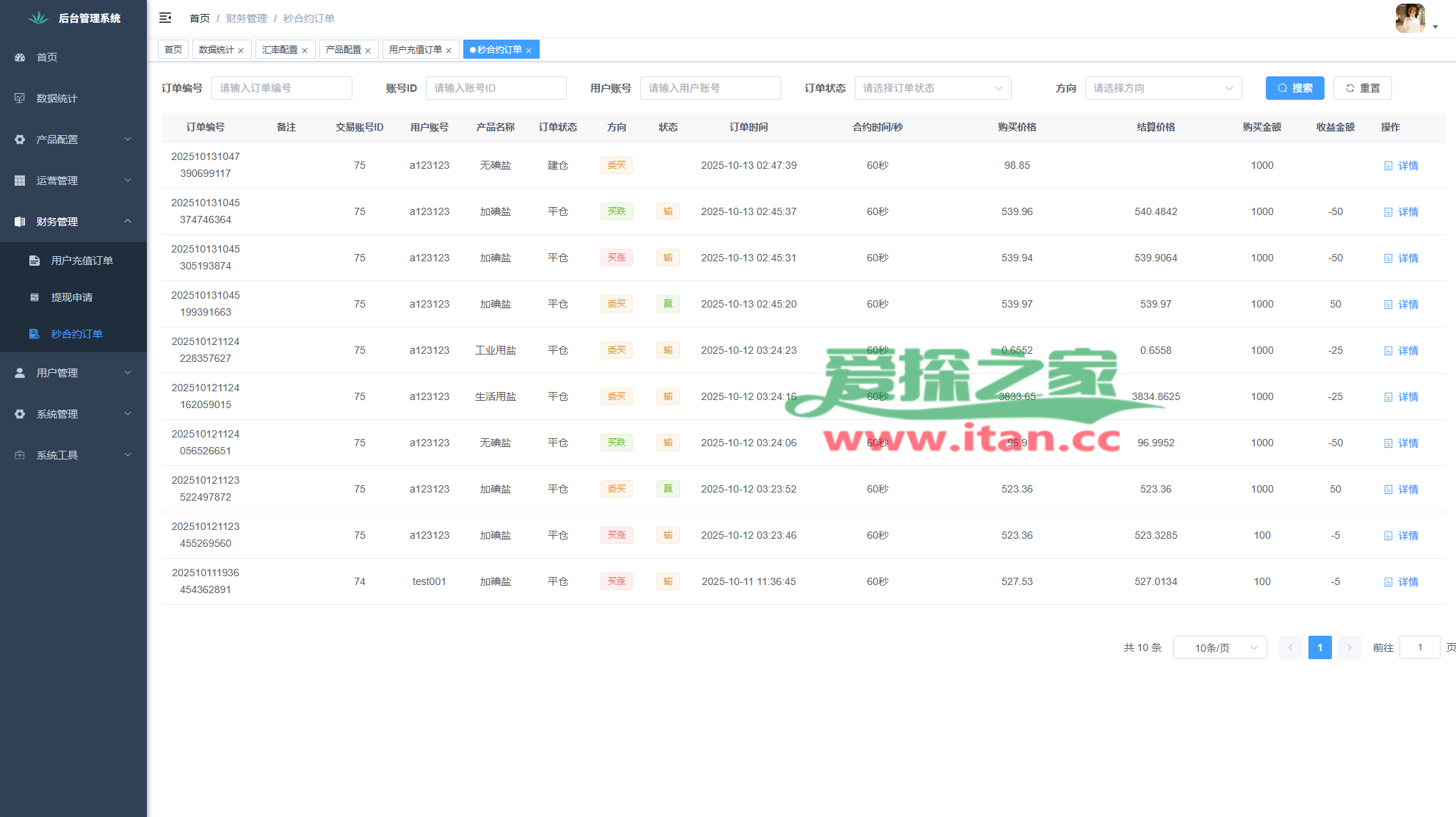This screenshot has width=1456, height=817.
Task: Click the sidebar collapse hamburger icon
Action: click(165, 18)
